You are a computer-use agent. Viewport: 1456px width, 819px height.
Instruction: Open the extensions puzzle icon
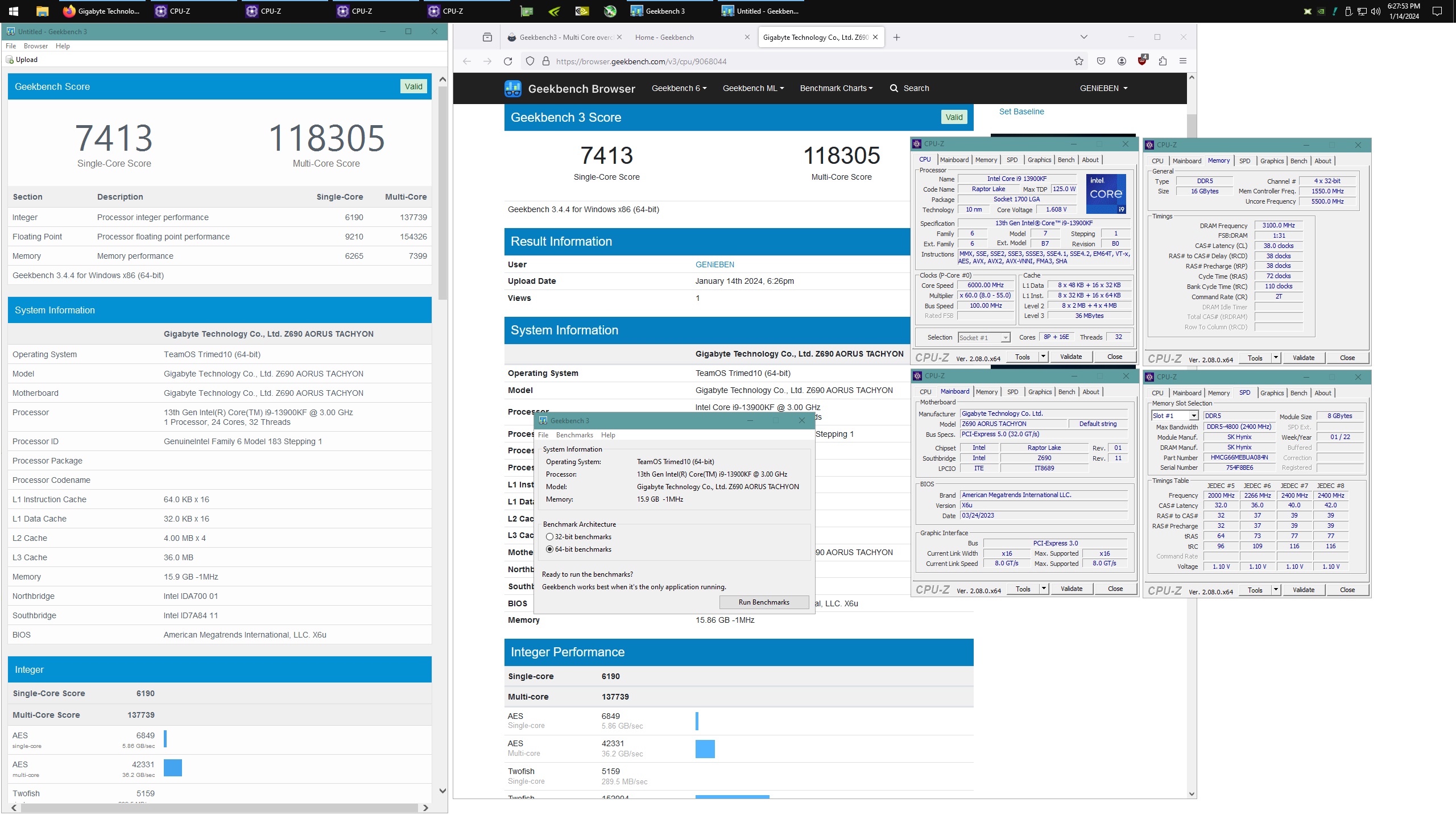coord(1163,61)
